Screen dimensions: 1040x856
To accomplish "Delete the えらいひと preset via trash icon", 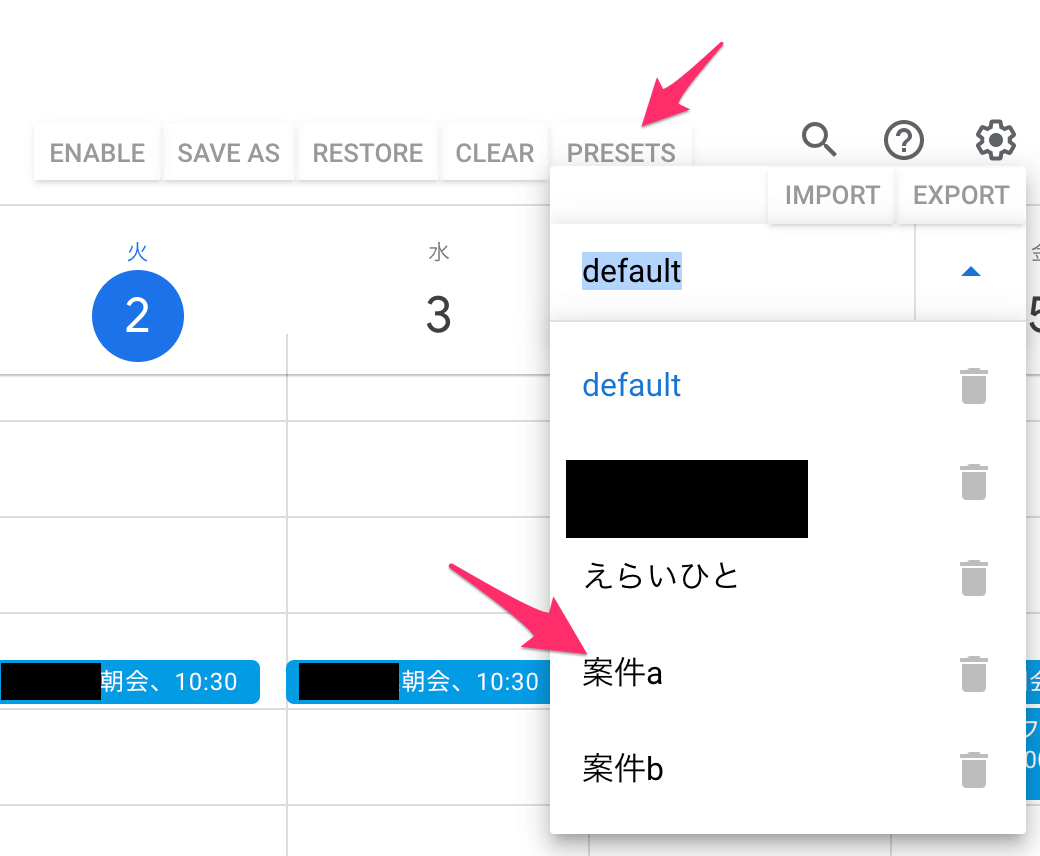I will pyautogui.click(x=974, y=577).
